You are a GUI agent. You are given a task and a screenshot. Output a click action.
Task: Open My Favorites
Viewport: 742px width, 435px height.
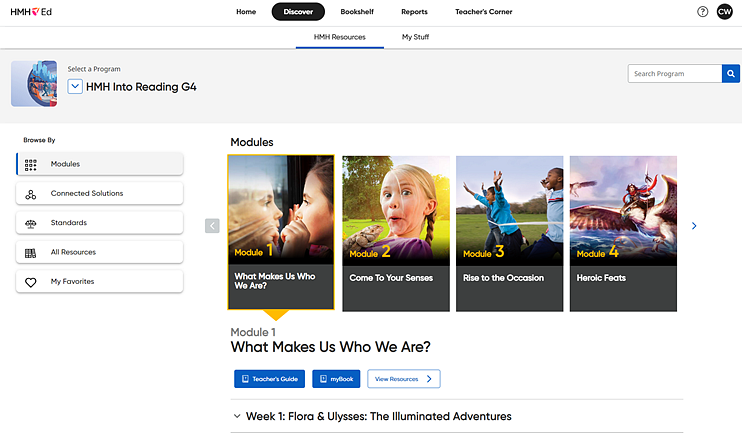tap(100, 281)
